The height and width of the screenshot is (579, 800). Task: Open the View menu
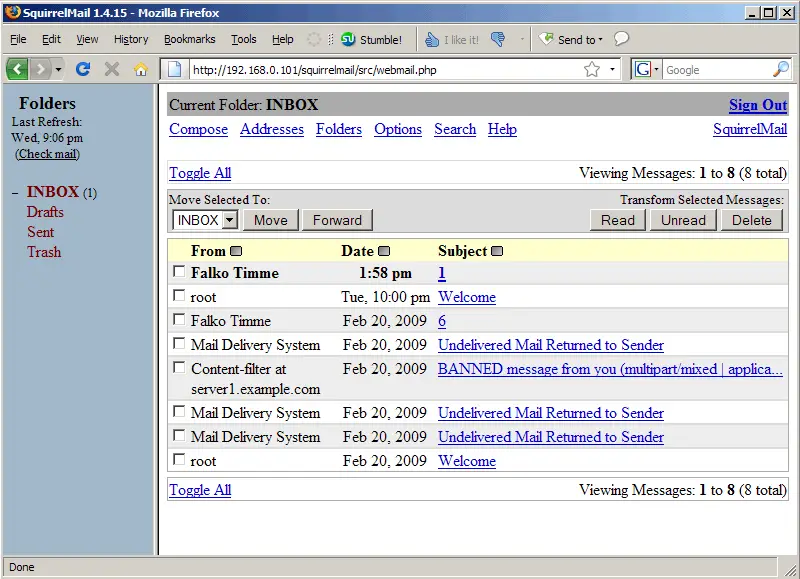(x=87, y=39)
